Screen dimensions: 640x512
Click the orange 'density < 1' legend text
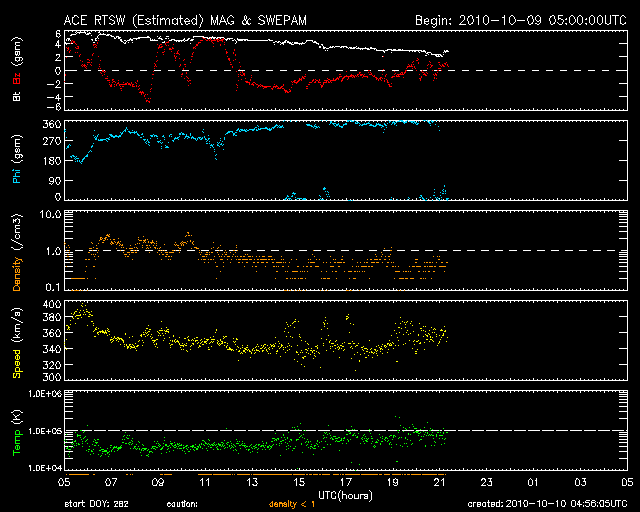point(292,504)
